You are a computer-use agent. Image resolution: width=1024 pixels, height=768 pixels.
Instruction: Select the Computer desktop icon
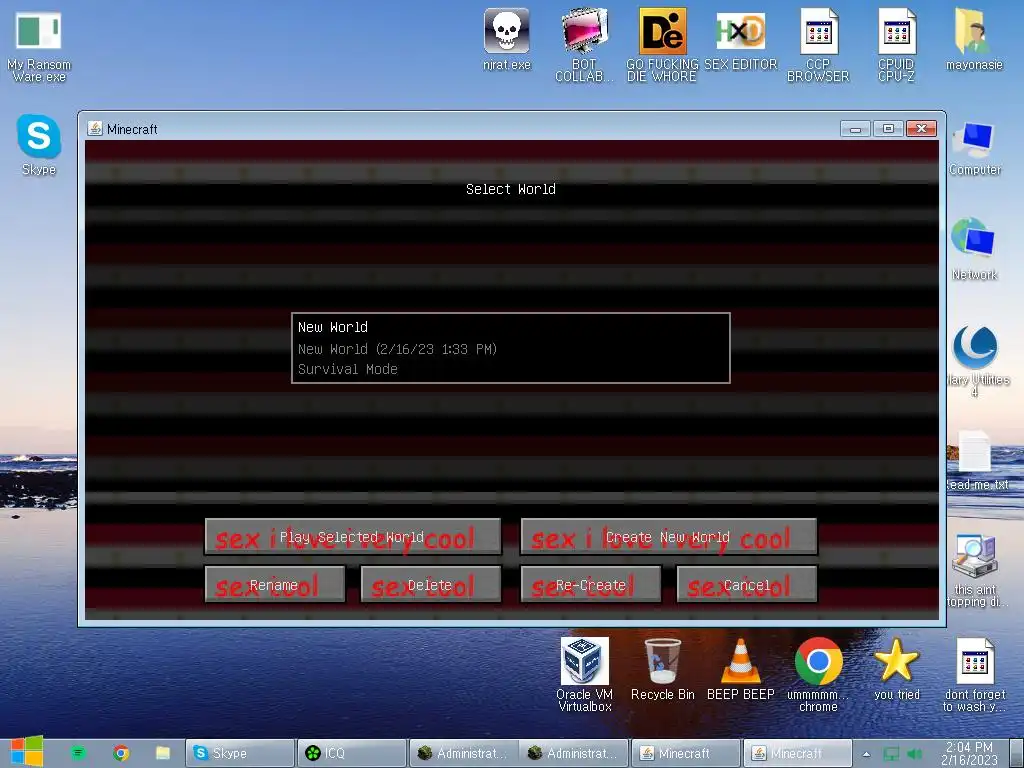(974, 149)
